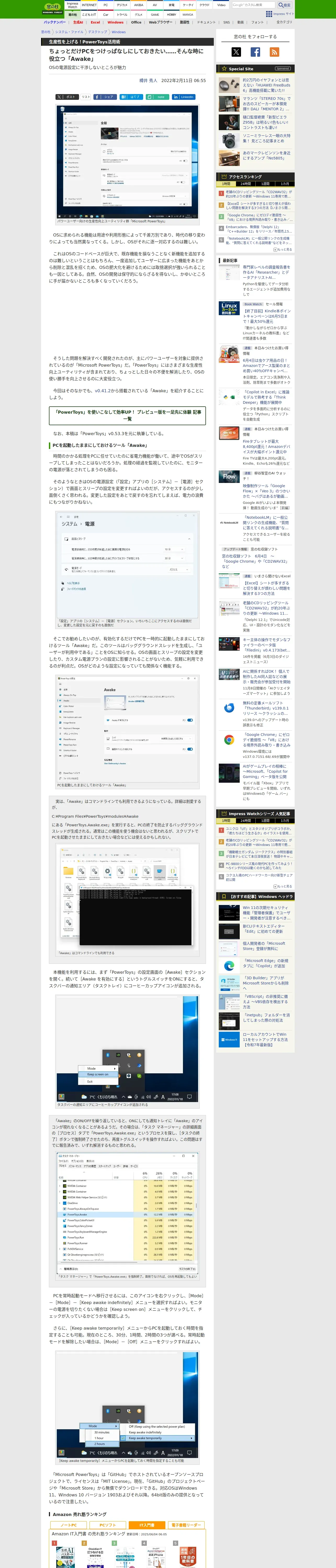Viewport: 336px width, 1568px height.
Task: Open the Impress Watch logo link
Action: point(72,5)
